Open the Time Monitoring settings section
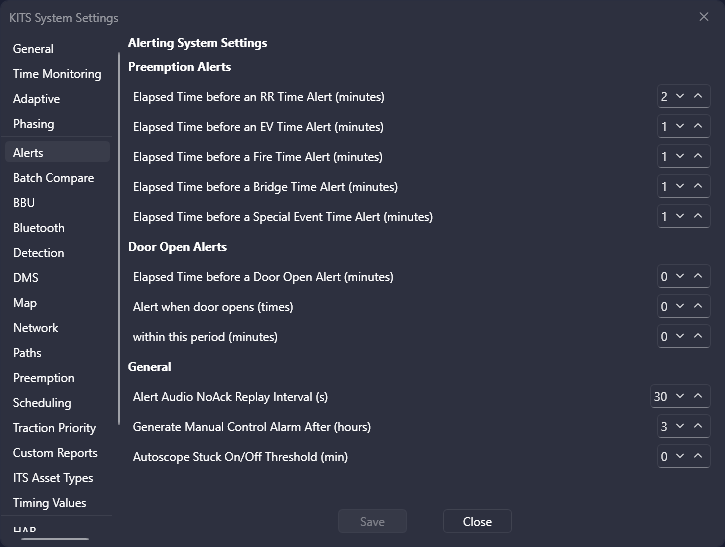The image size is (725, 547). tap(57, 74)
